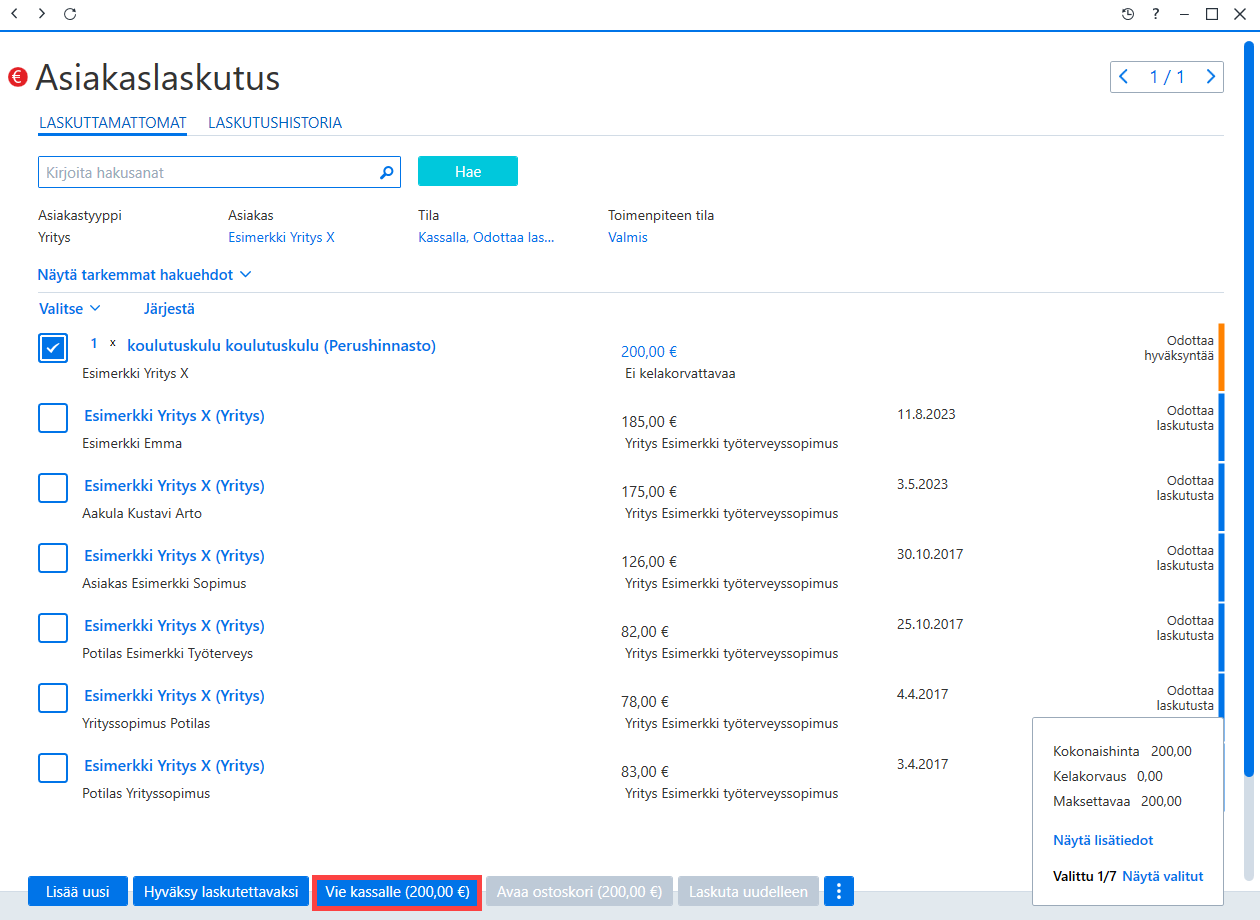
Task: Open Näytä lisätiedot link
Action: point(1103,840)
